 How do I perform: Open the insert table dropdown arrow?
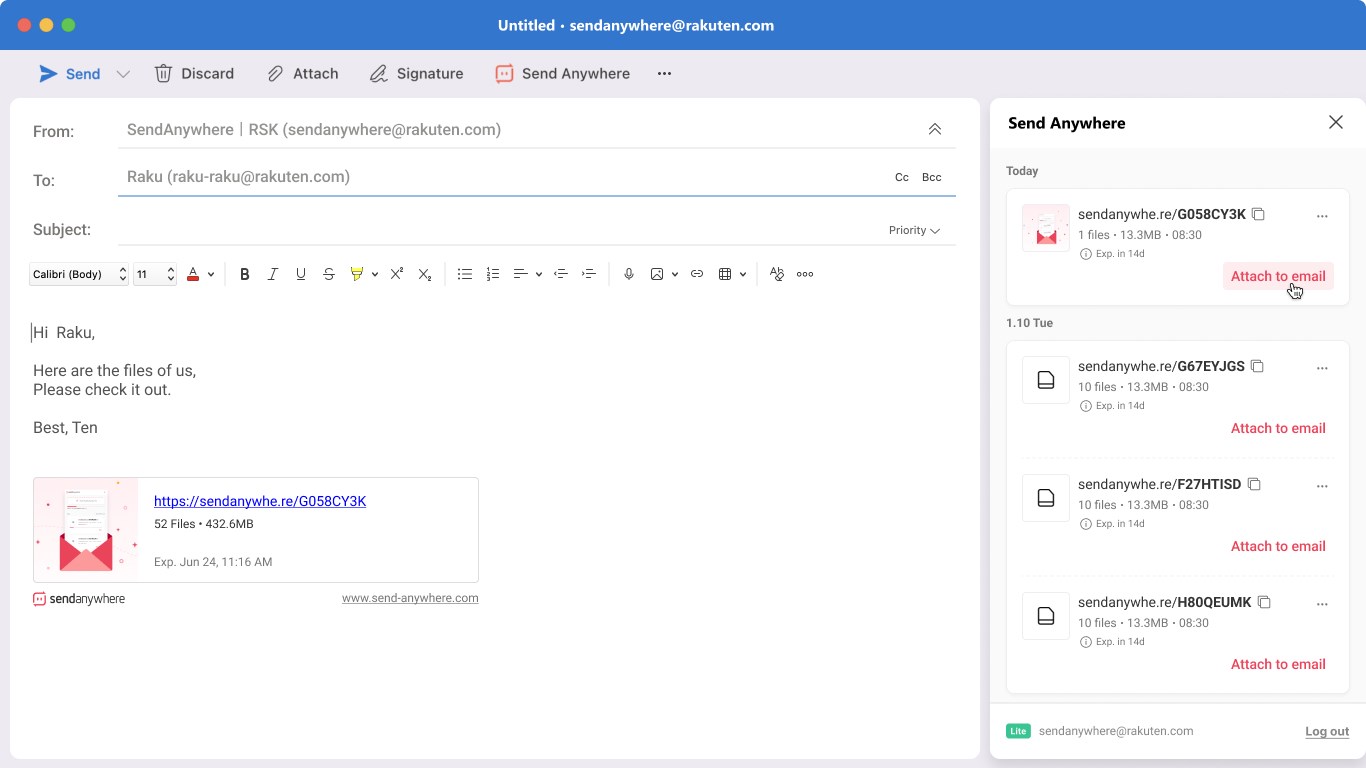pos(743,274)
